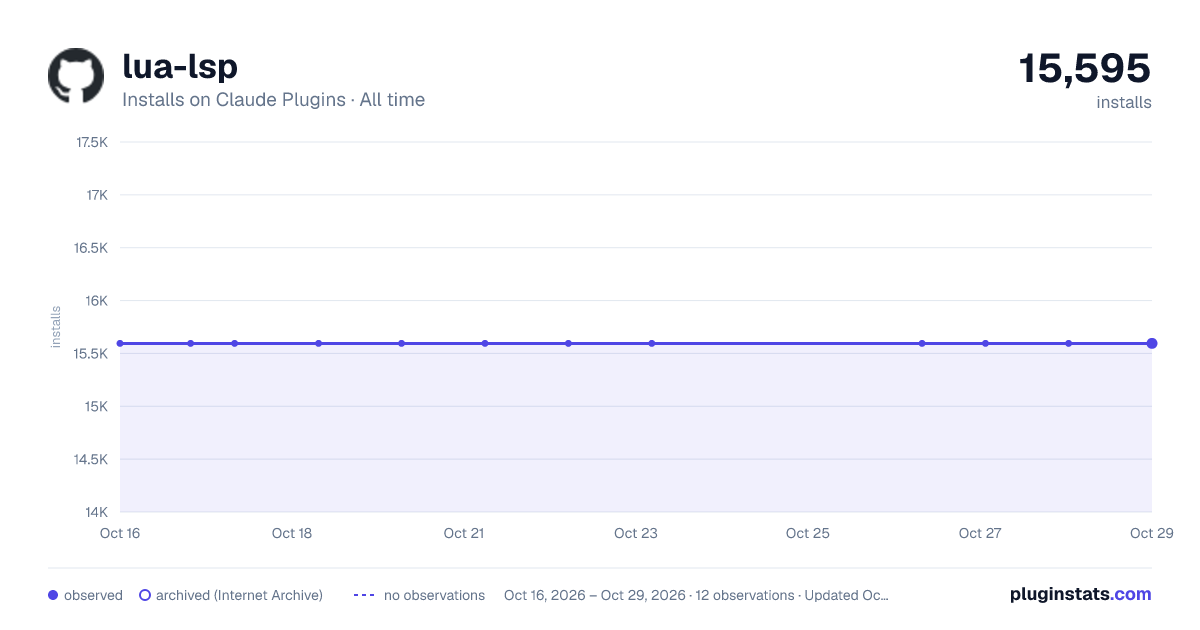Click the rotated installs y-axis title

(56, 327)
